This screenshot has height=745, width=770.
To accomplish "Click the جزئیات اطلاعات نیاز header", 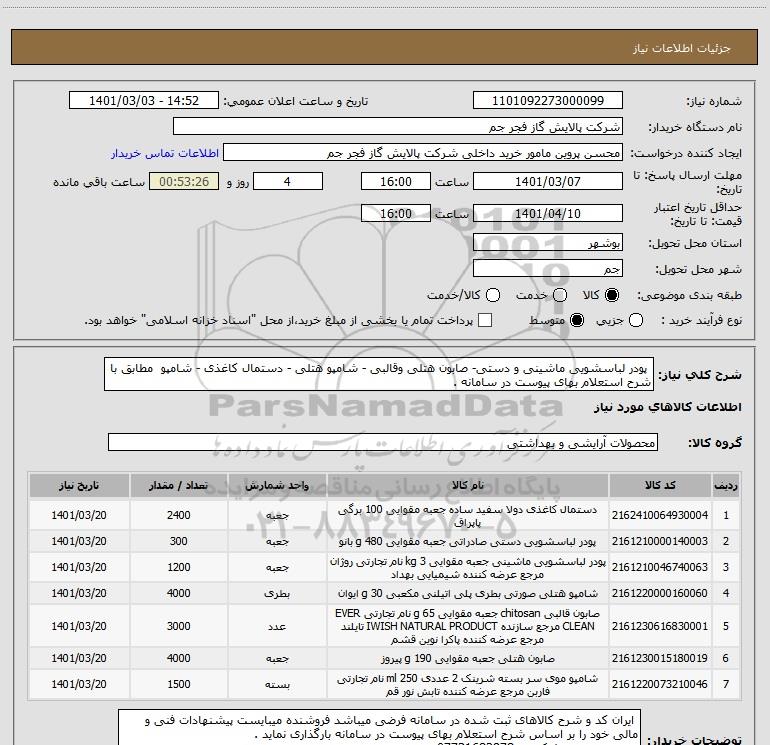I will pos(681,48).
